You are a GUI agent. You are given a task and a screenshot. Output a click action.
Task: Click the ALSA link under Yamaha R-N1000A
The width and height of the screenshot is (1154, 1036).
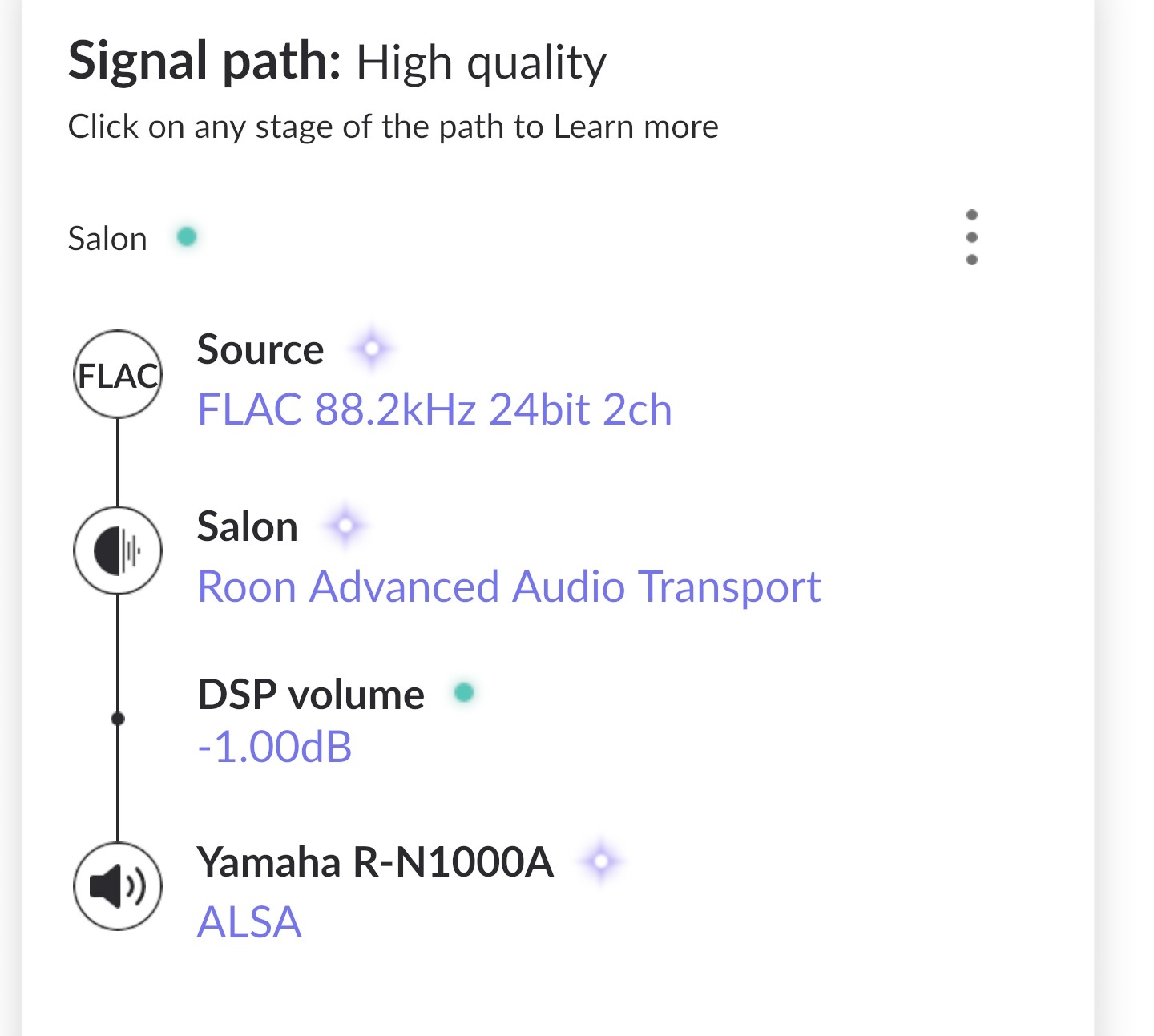coord(250,923)
